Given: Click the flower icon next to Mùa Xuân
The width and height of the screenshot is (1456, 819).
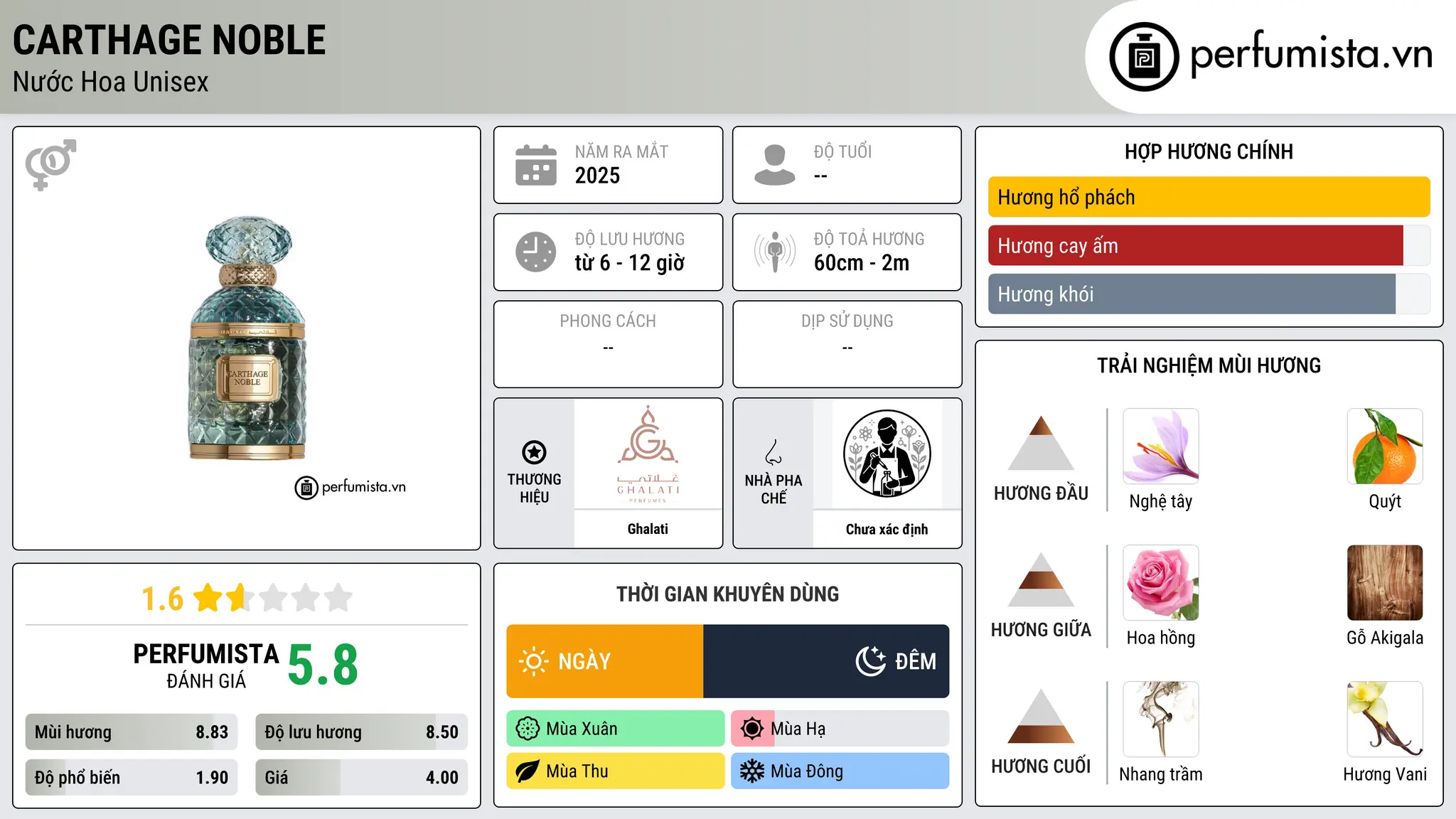Looking at the screenshot, I should click(x=528, y=729).
